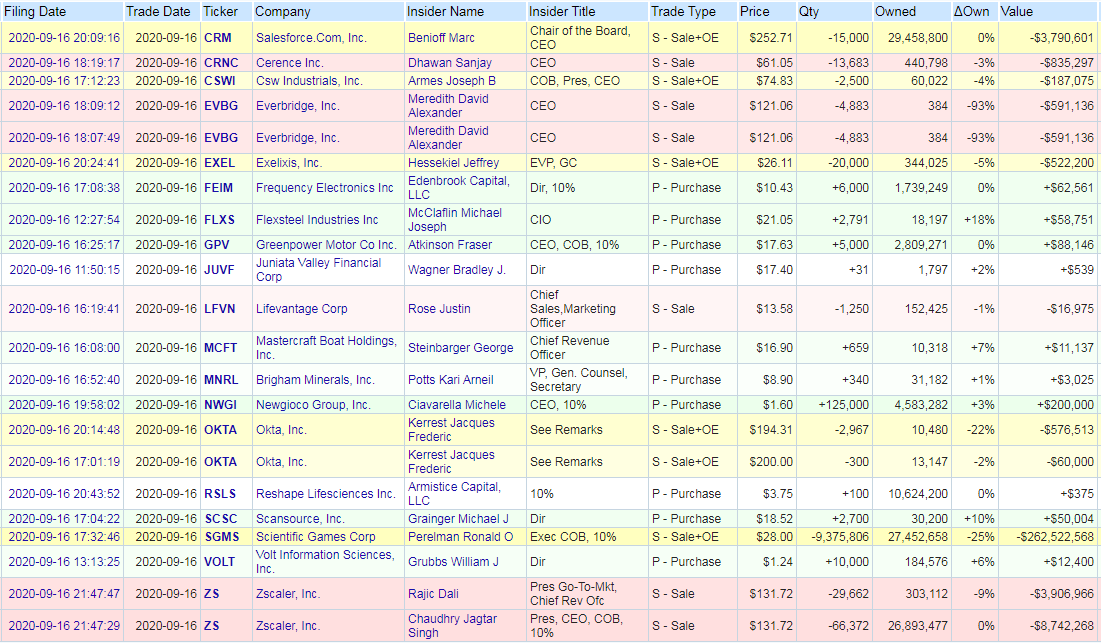
Task: Open the FLXS ticker link
Action: (x=220, y=220)
